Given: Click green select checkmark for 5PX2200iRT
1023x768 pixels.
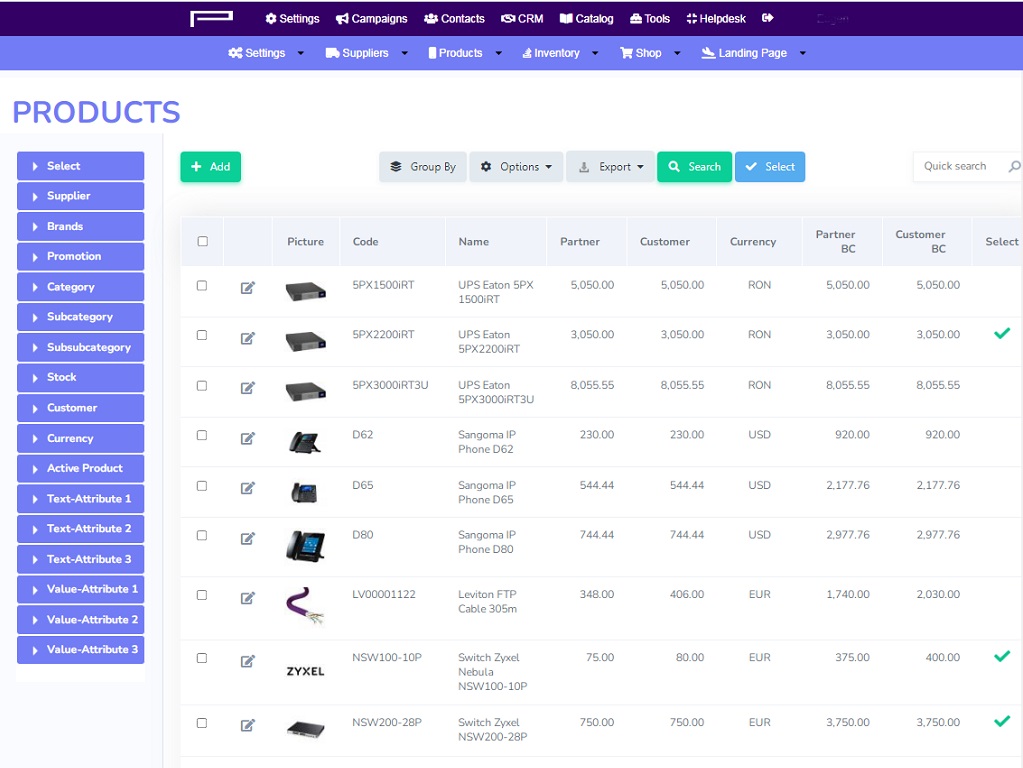Looking at the screenshot, I should 1001,333.
